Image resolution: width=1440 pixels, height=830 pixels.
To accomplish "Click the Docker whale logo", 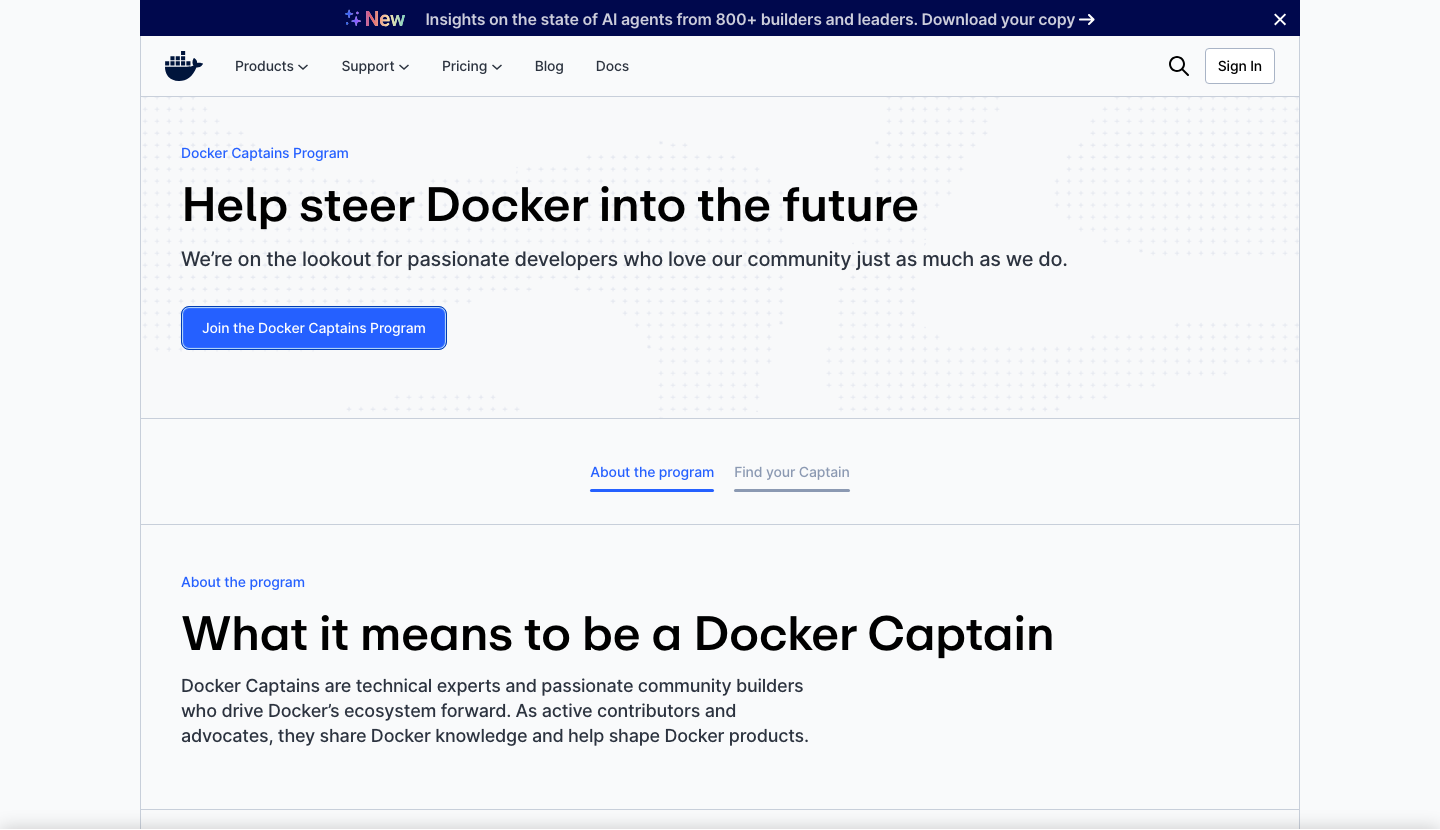I will pos(184,66).
